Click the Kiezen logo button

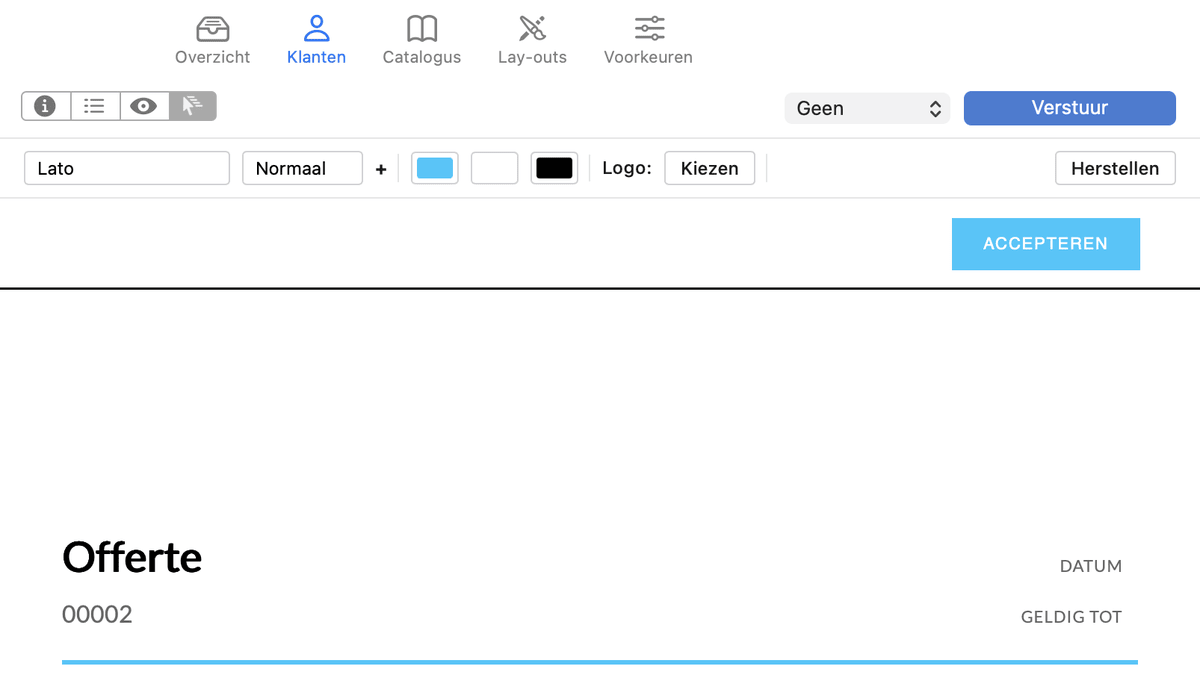709,168
